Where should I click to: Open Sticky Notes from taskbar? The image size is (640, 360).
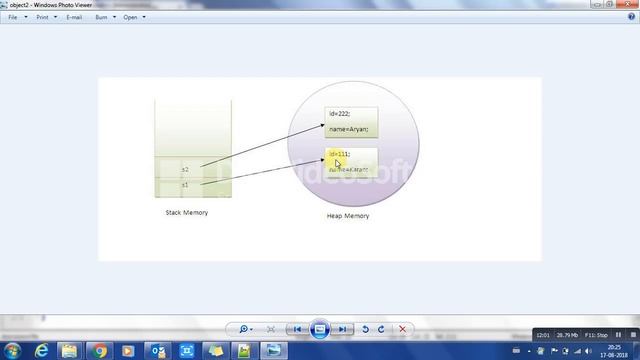click(x=216, y=351)
